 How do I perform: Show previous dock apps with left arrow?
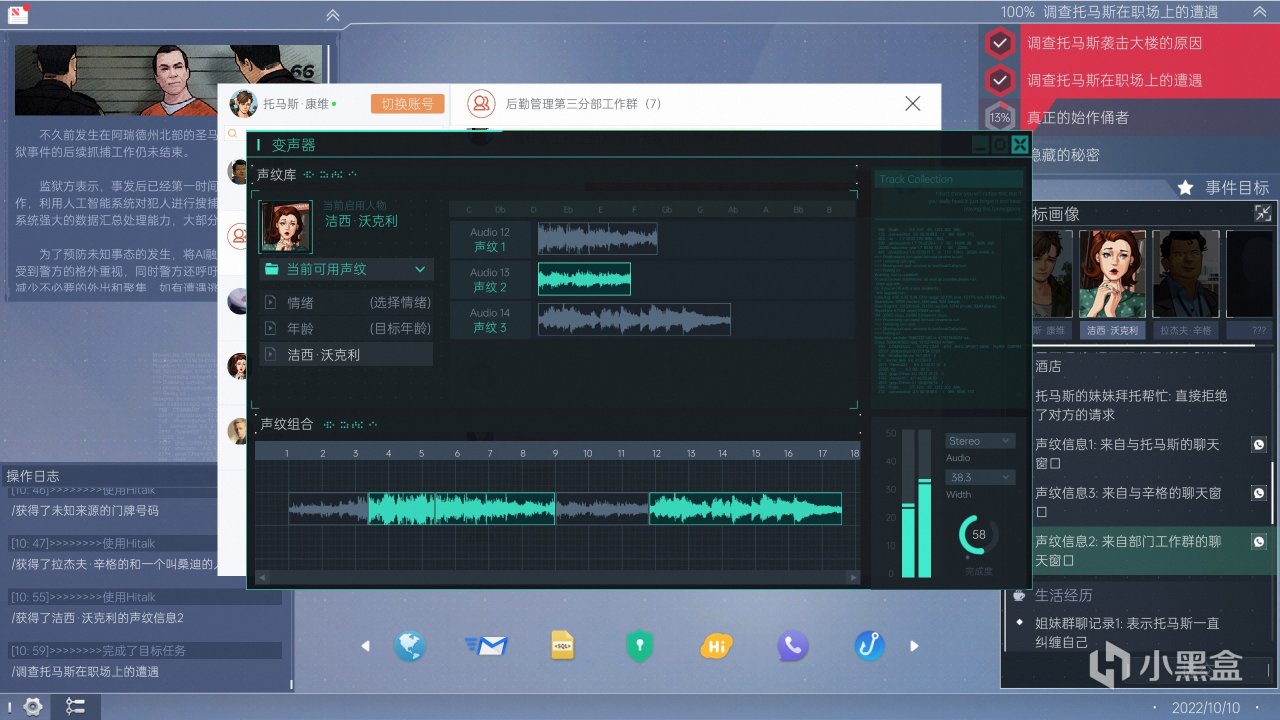point(366,646)
